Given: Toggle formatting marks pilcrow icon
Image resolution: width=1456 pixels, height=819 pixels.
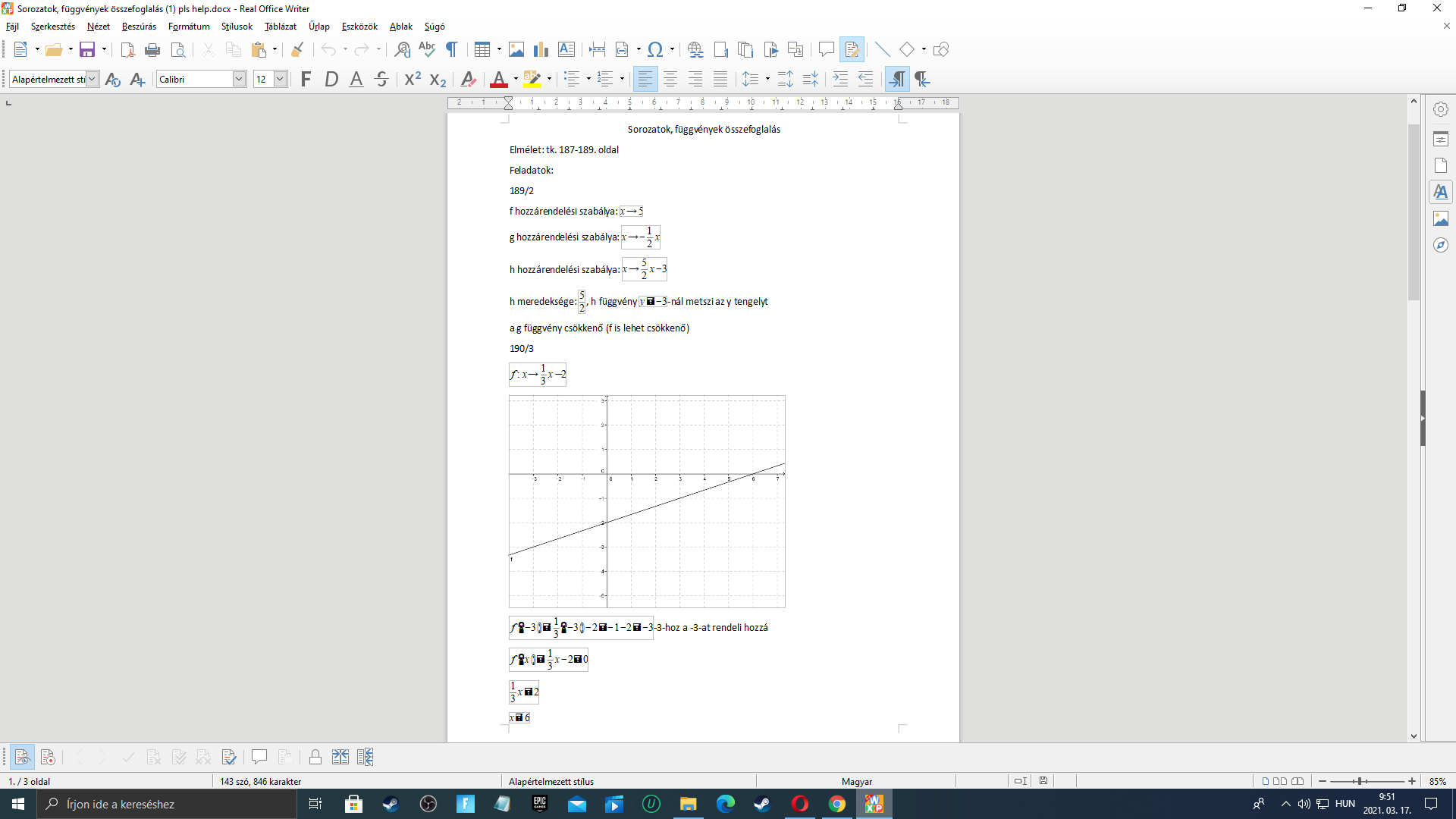Looking at the screenshot, I should (x=452, y=50).
